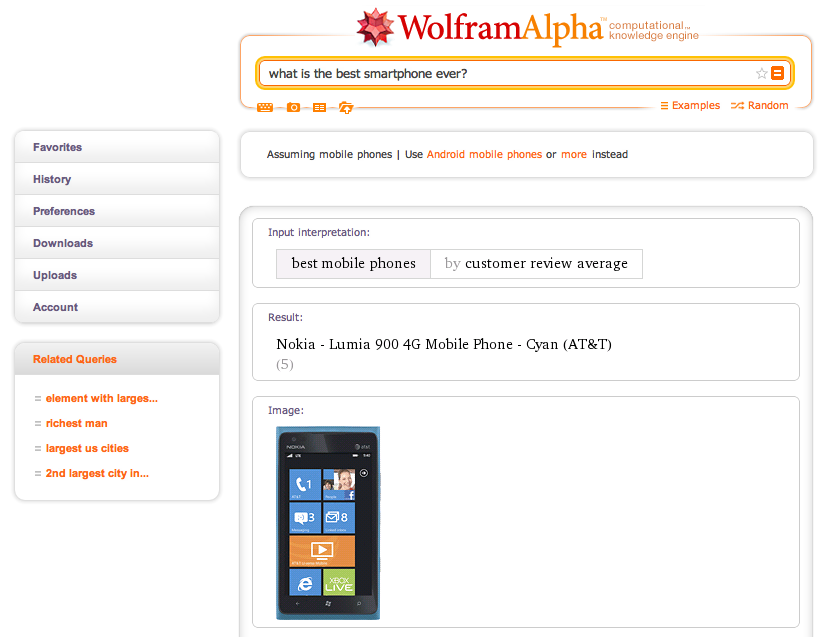Click the Nokia Lumia 900 phone image

point(328,523)
